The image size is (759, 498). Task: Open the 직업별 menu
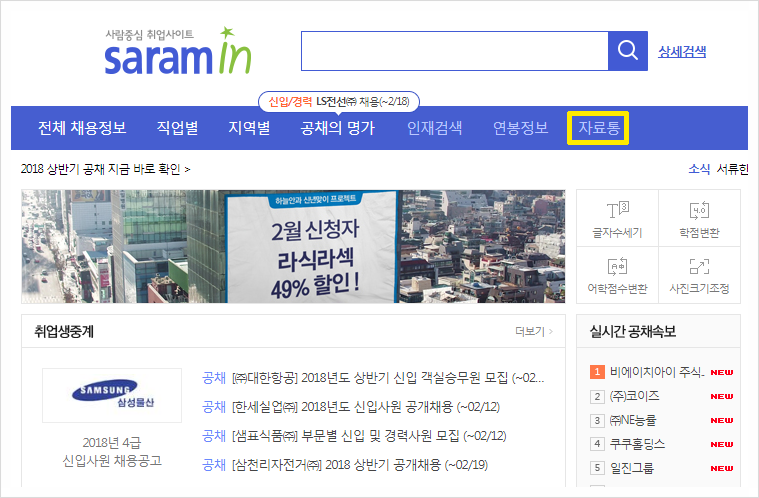[177, 128]
